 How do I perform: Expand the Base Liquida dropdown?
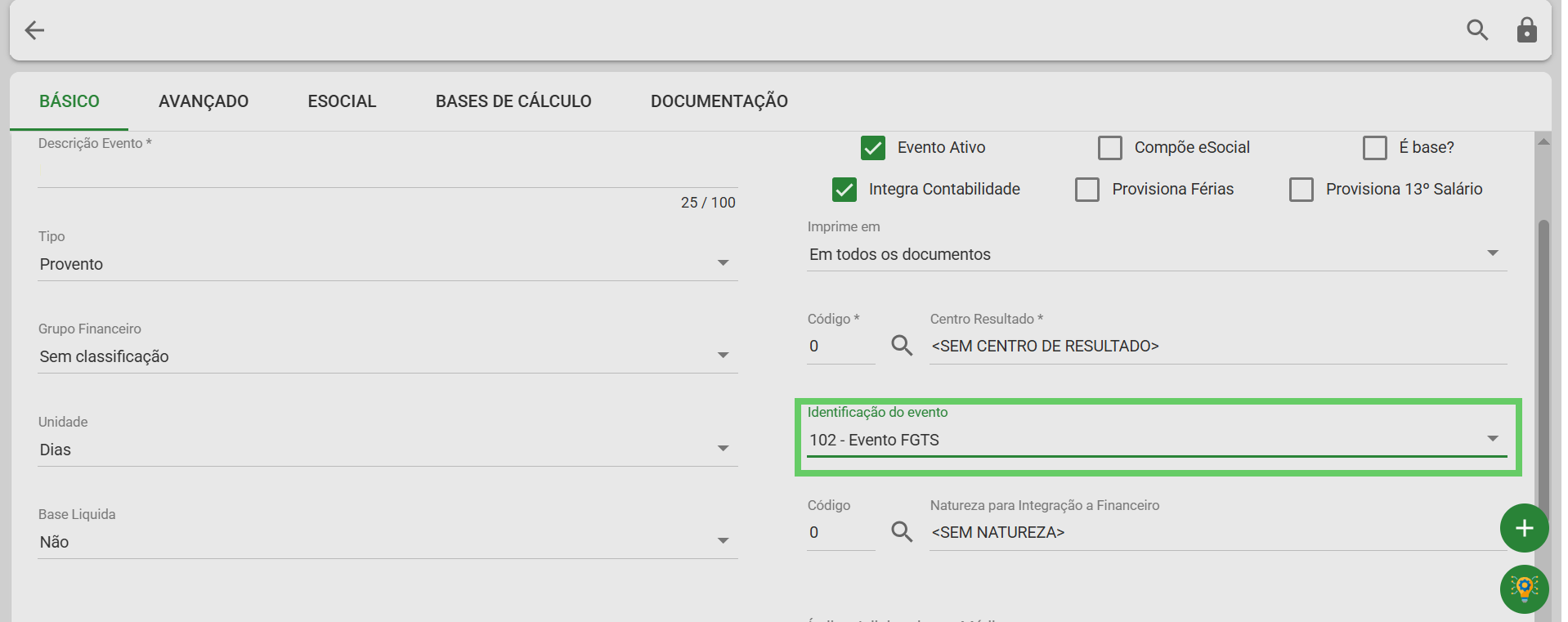(388, 542)
